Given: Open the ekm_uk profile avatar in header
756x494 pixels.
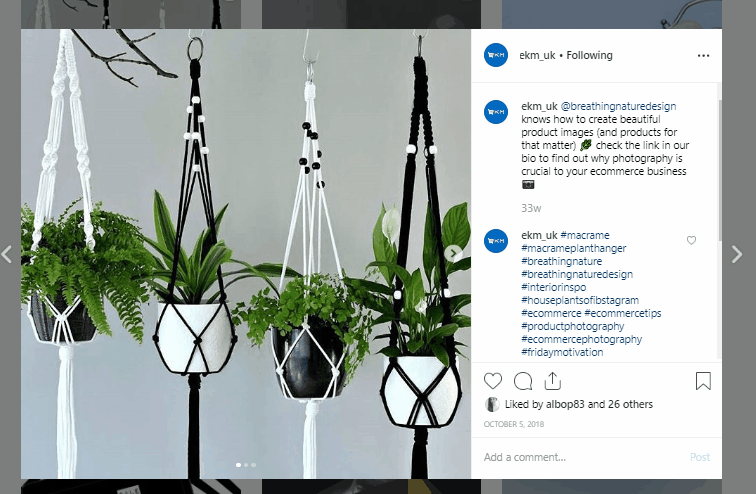Looking at the screenshot, I should (496, 55).
